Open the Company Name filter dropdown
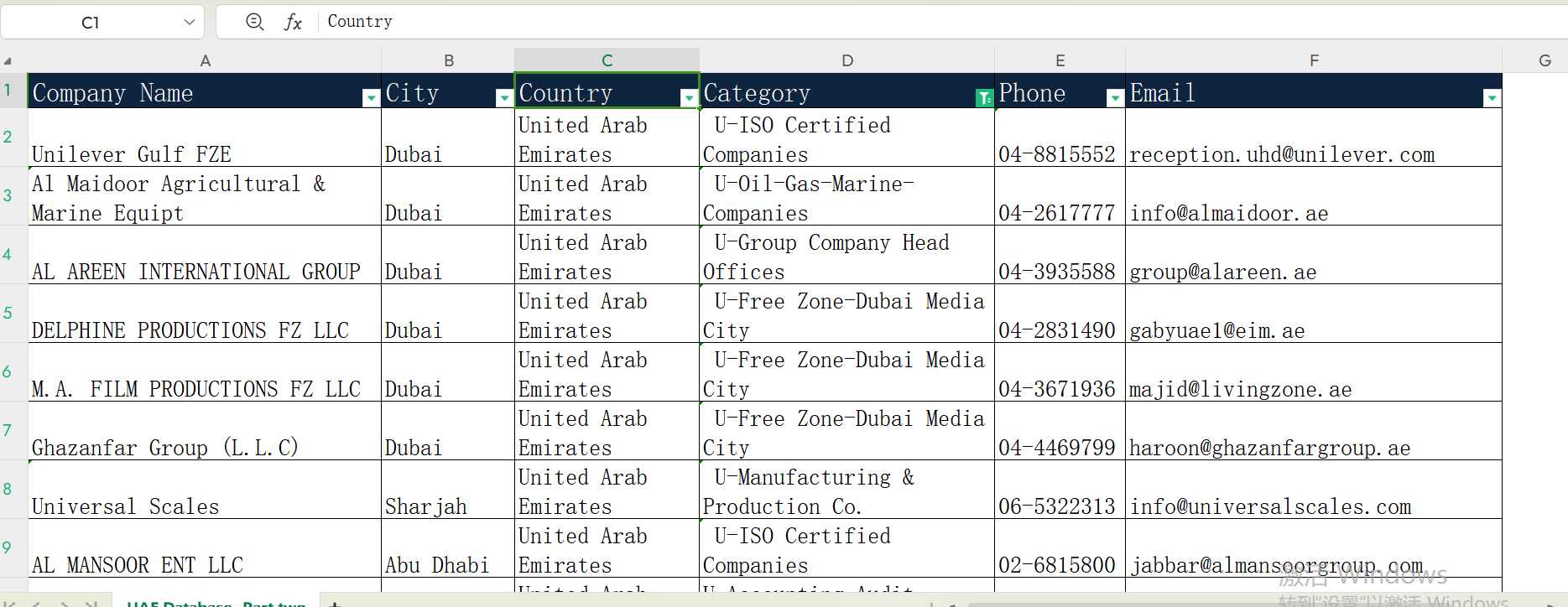 371,98
